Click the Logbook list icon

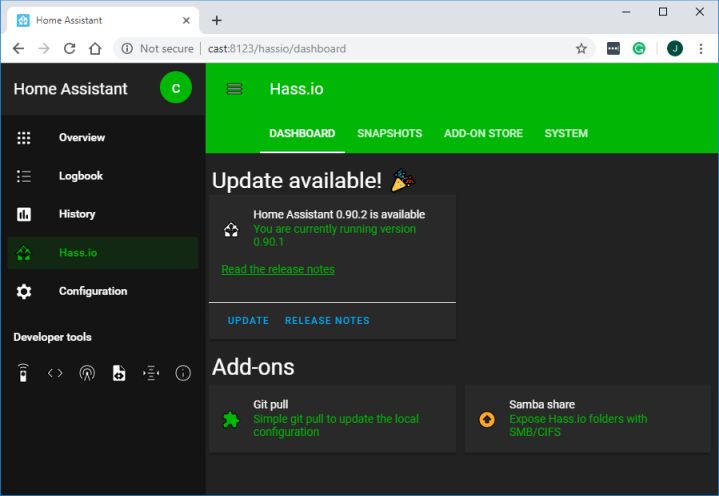24,176
